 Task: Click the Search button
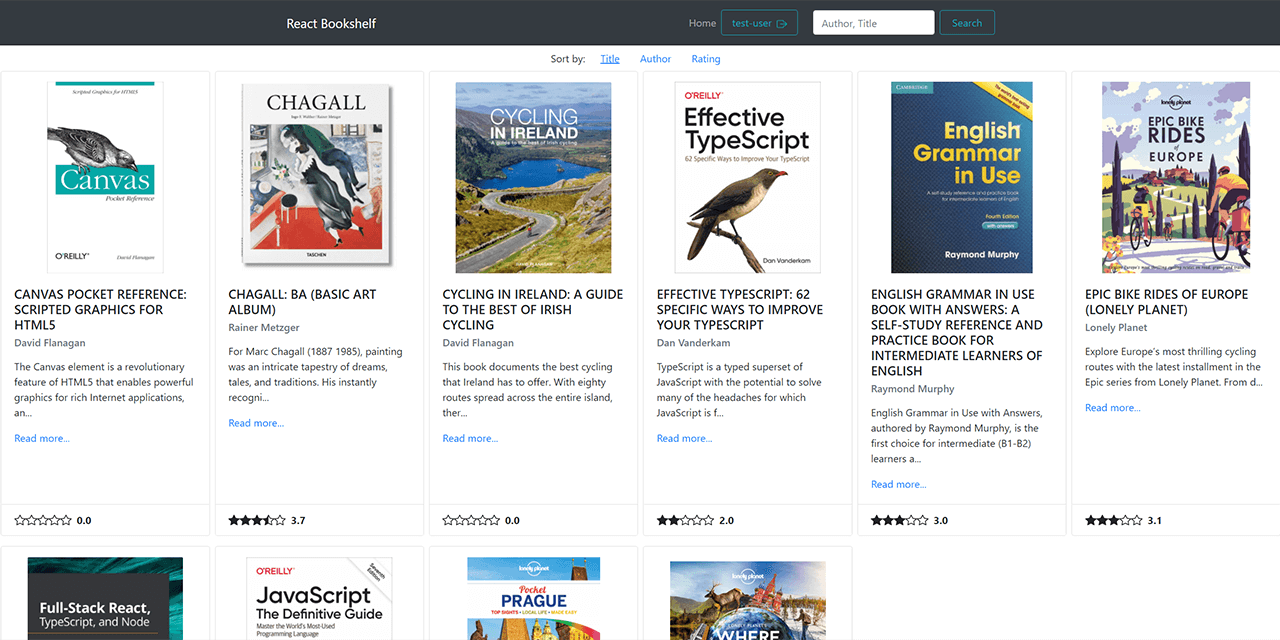[966, 22]
